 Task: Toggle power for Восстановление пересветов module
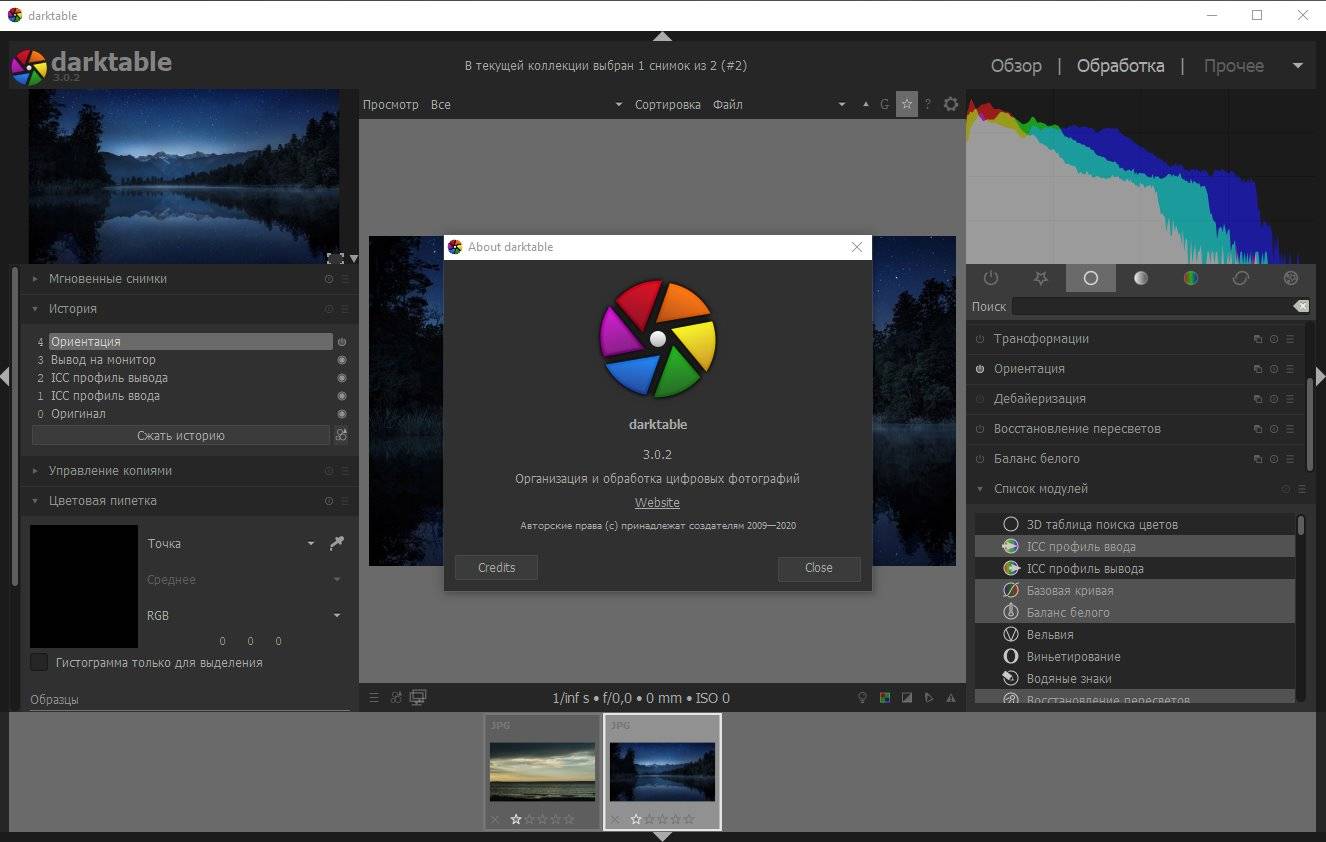coord(980,429)
